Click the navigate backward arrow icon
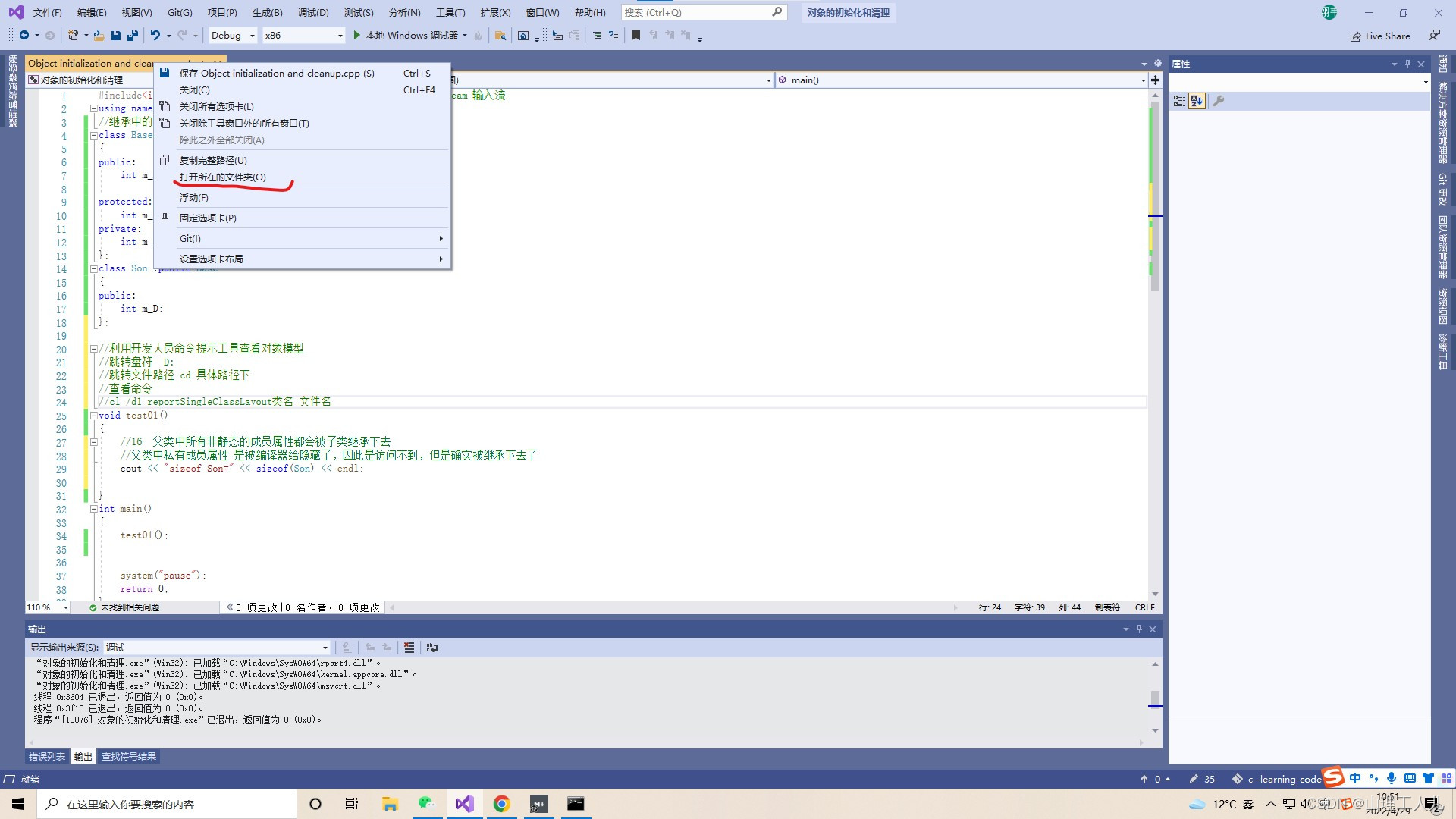1456x819 pixels. (x=25, y=35)
